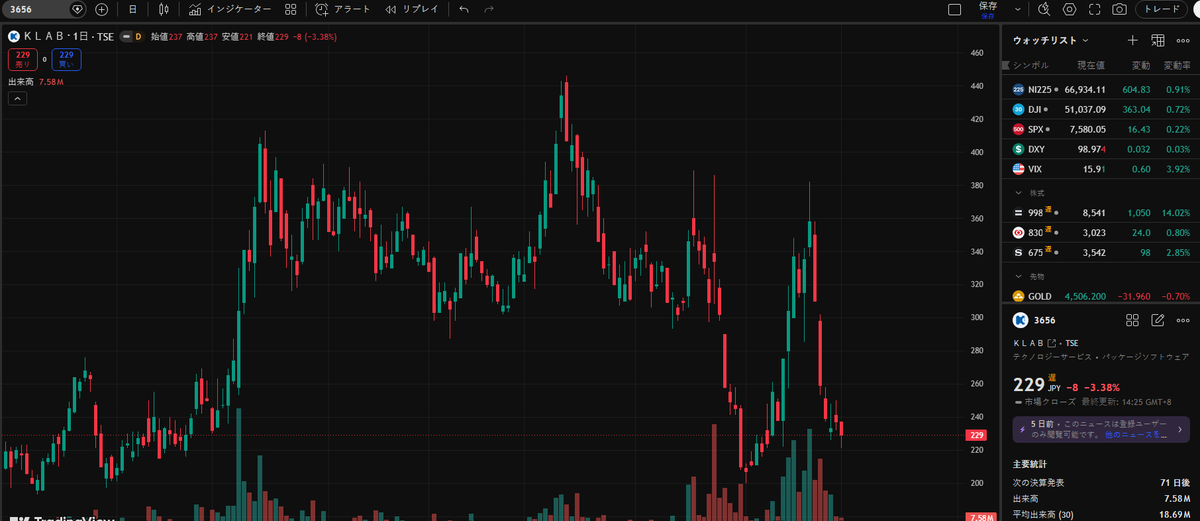Click the 7.58M volume label on axis
Image resolution: width=1200 pixels, height=521 pixels.
(x=979, y=517)
